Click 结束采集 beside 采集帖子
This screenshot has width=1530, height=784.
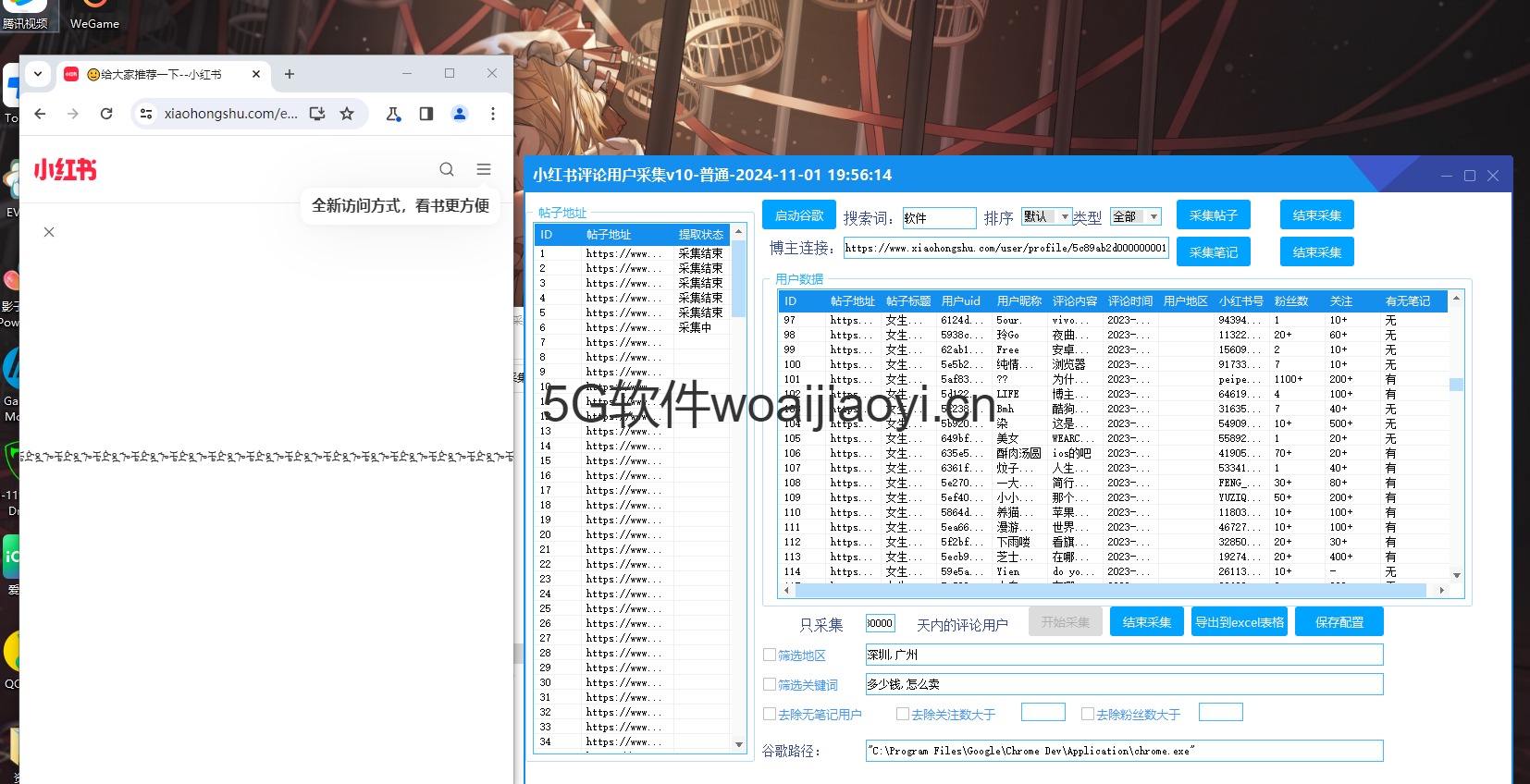pyautogui.click(x=1317, y=214)
